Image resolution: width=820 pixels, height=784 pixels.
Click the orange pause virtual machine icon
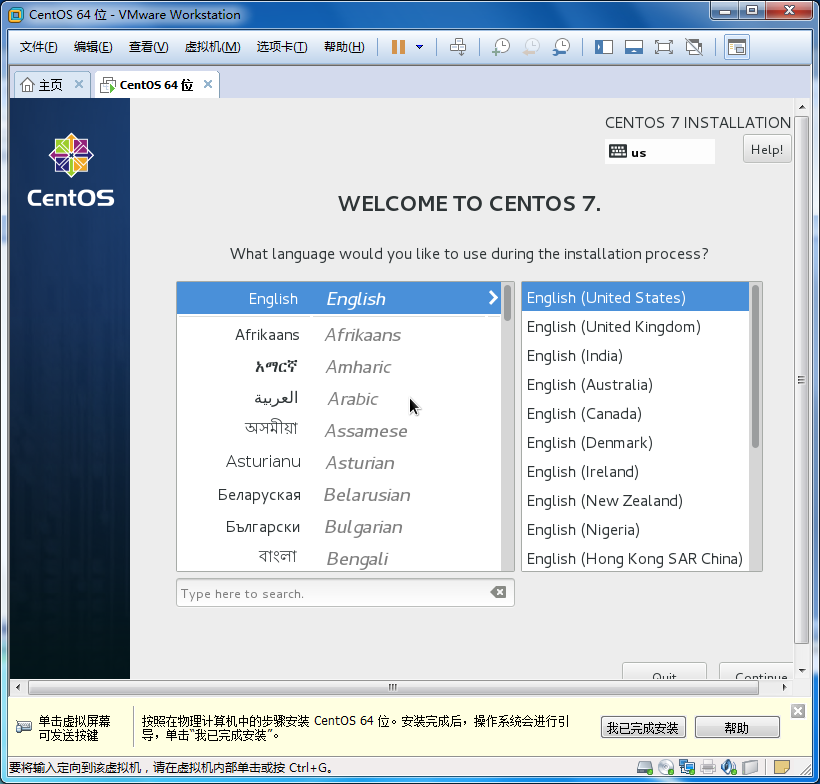point(398,47)
